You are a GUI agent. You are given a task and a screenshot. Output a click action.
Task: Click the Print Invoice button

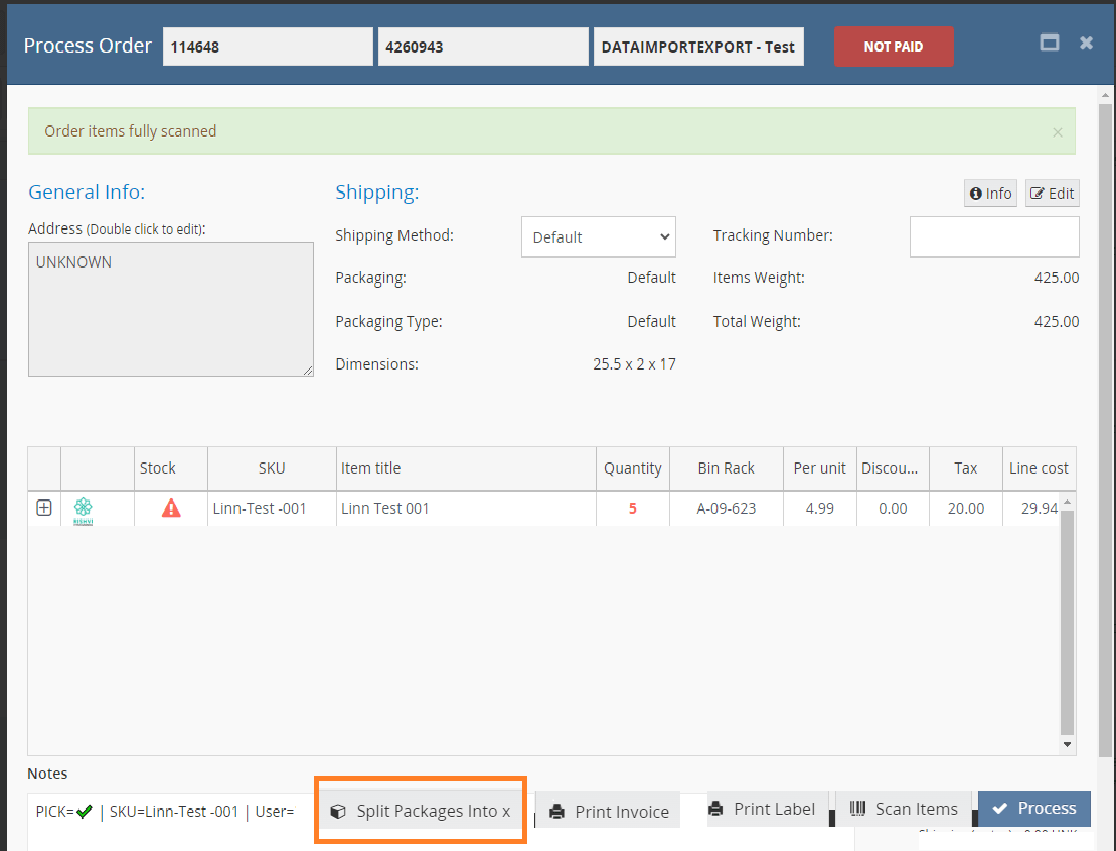[608, 811]
